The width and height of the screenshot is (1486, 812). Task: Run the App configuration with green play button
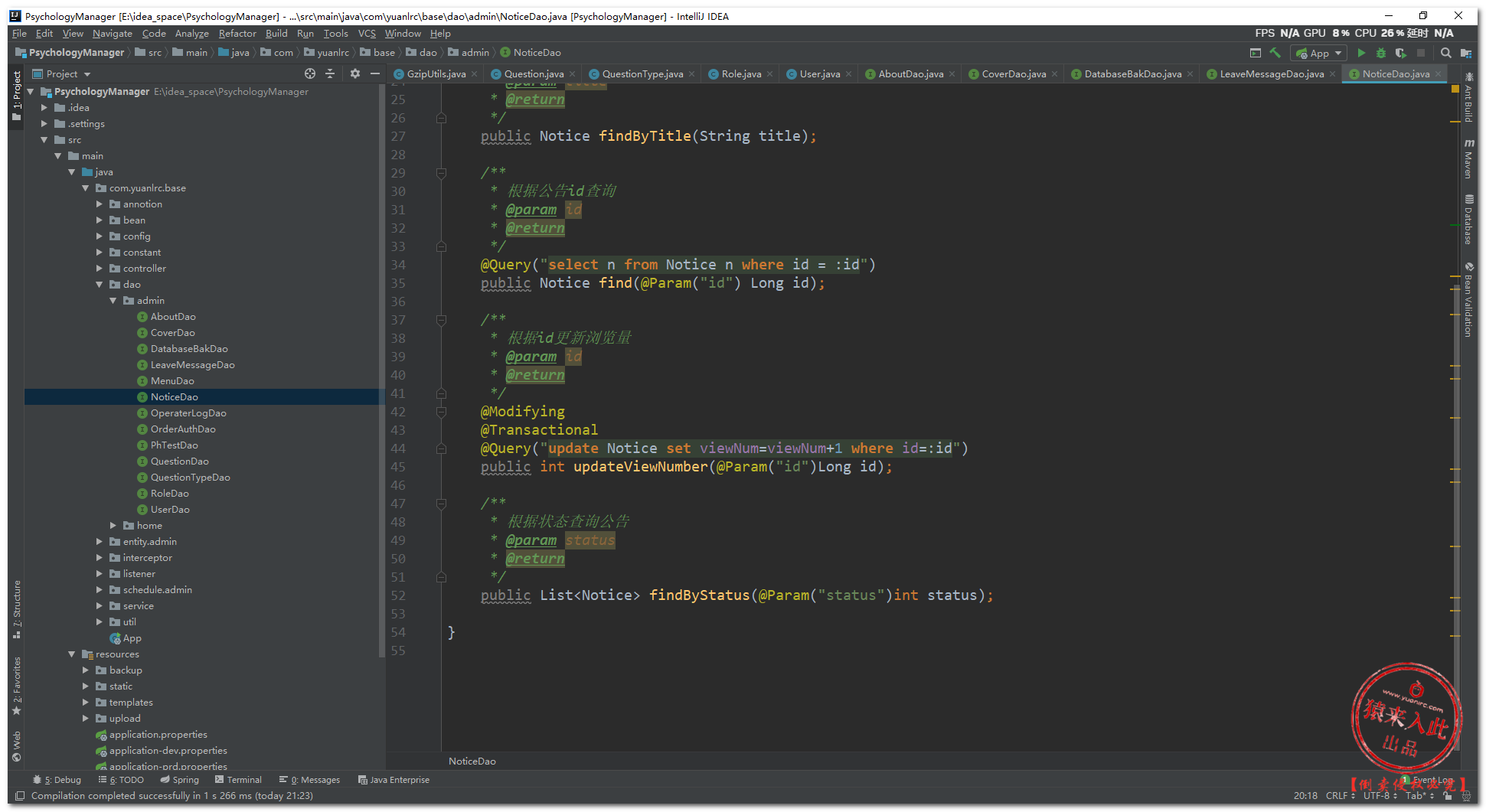pos(1360,53)
